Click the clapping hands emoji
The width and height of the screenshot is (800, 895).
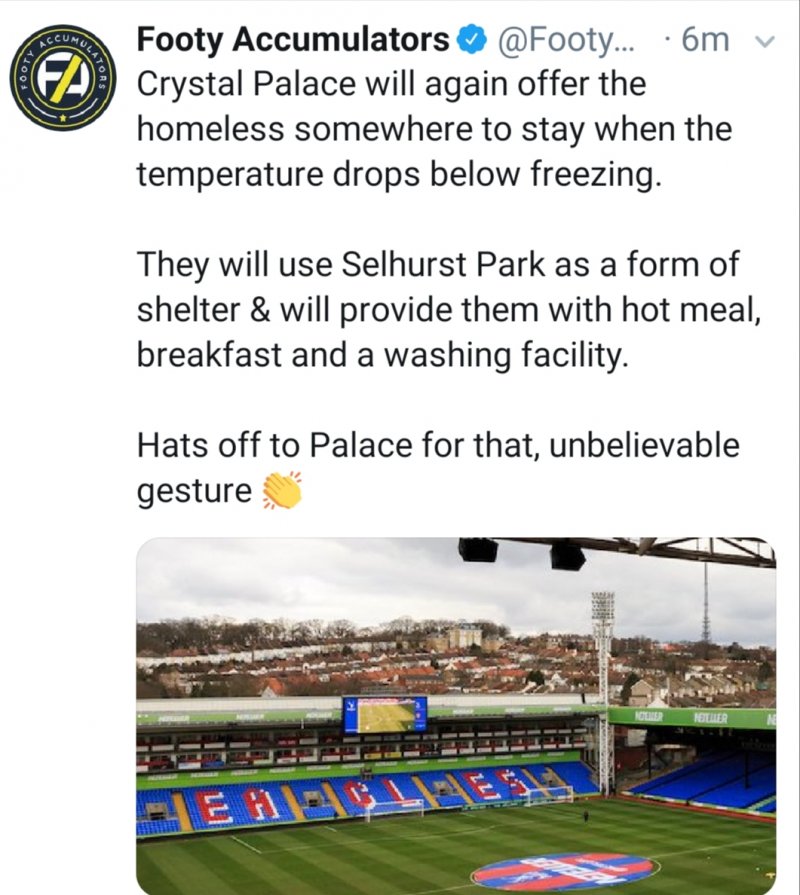coord(281,490)
